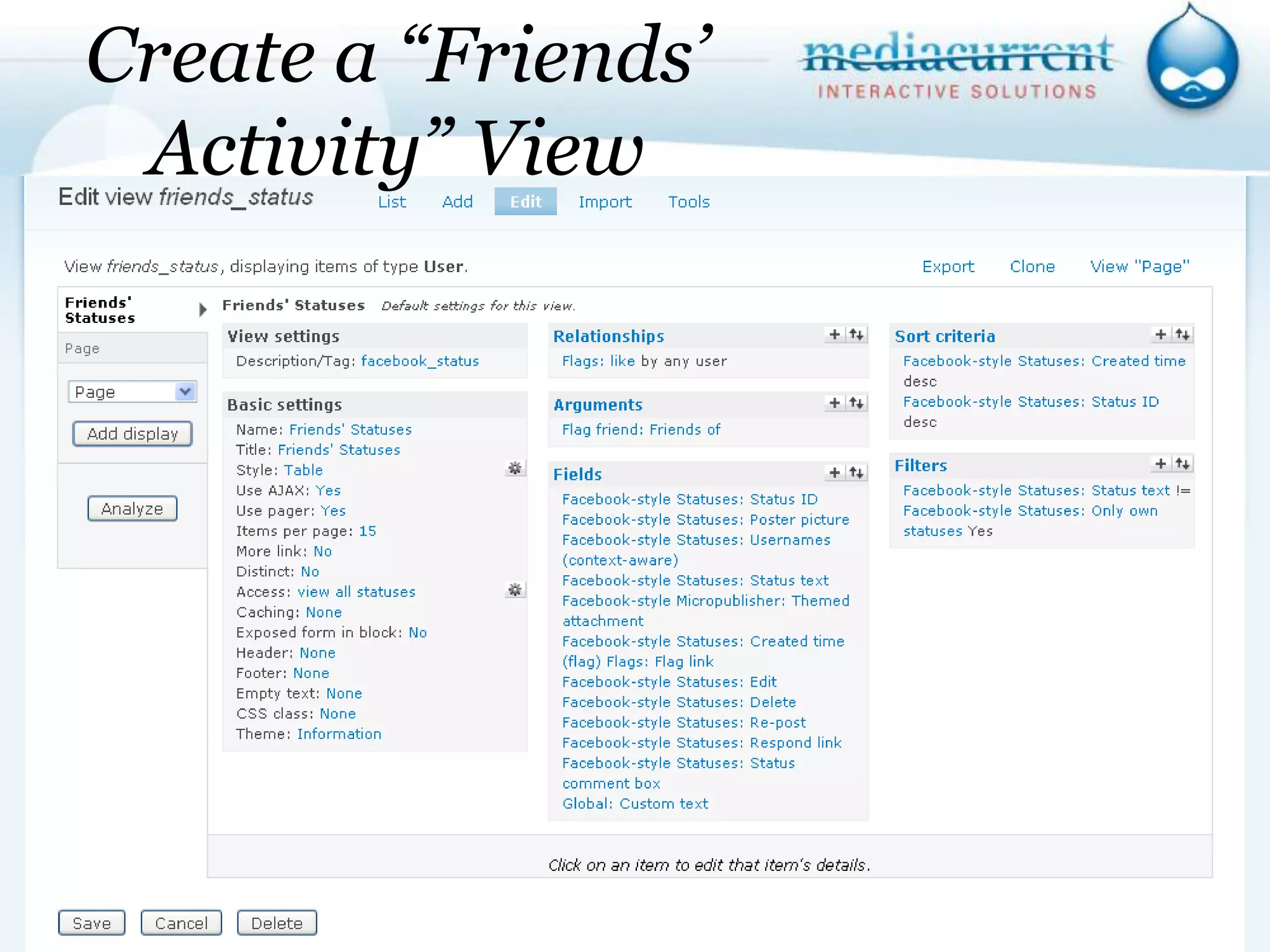Add a new field with plus icon
The height and width of the screenshot is (952, 1270).
pyautogui.click(x=835, y=473)
